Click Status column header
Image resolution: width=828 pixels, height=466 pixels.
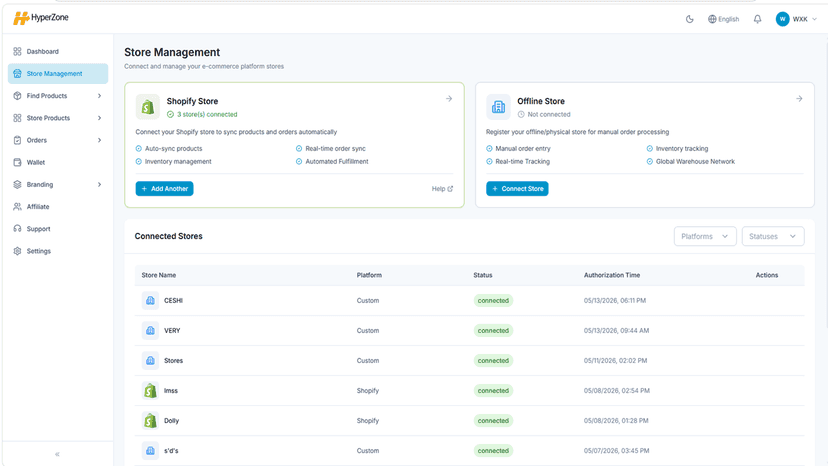coord(483,275)
